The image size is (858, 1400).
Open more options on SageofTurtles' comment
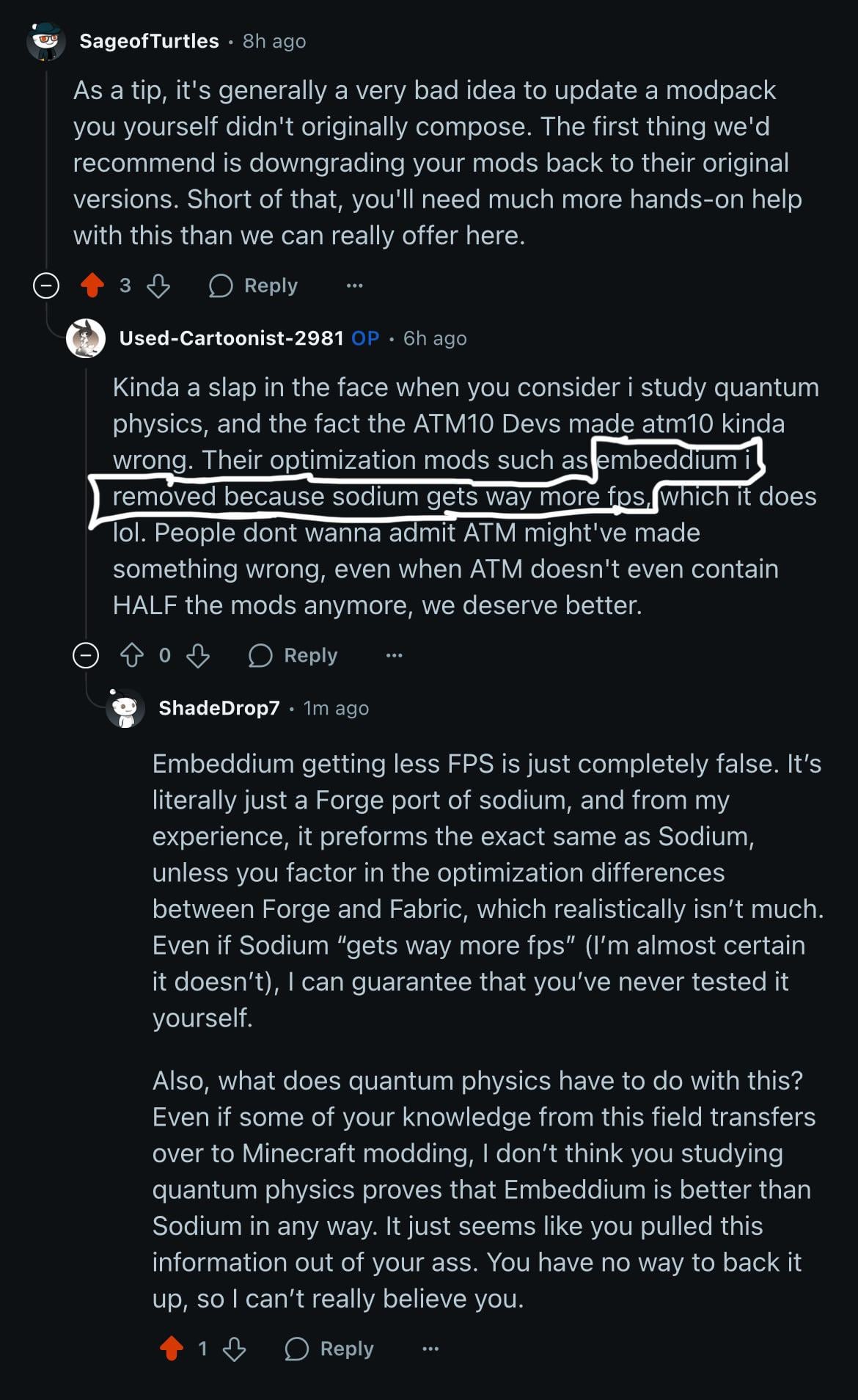(354, 285)
